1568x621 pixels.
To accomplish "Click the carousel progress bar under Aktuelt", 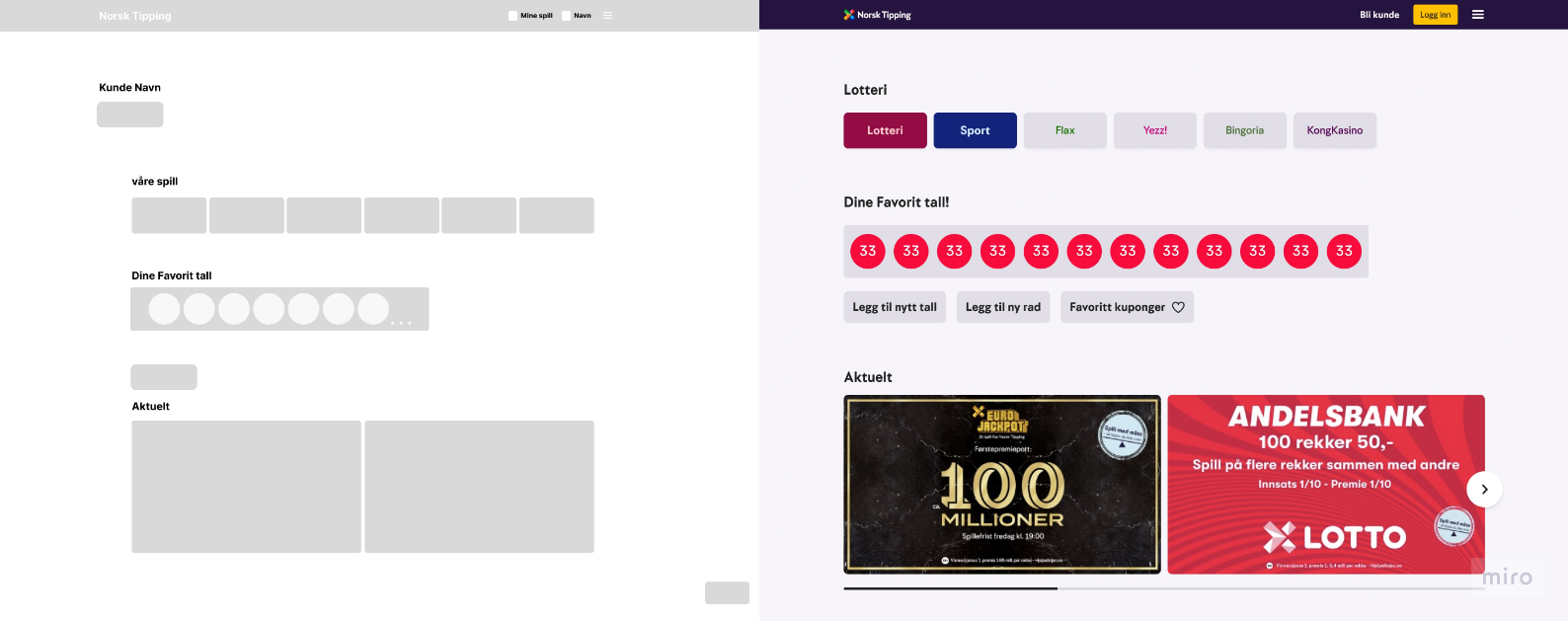I will click(x=1164, y=588).
